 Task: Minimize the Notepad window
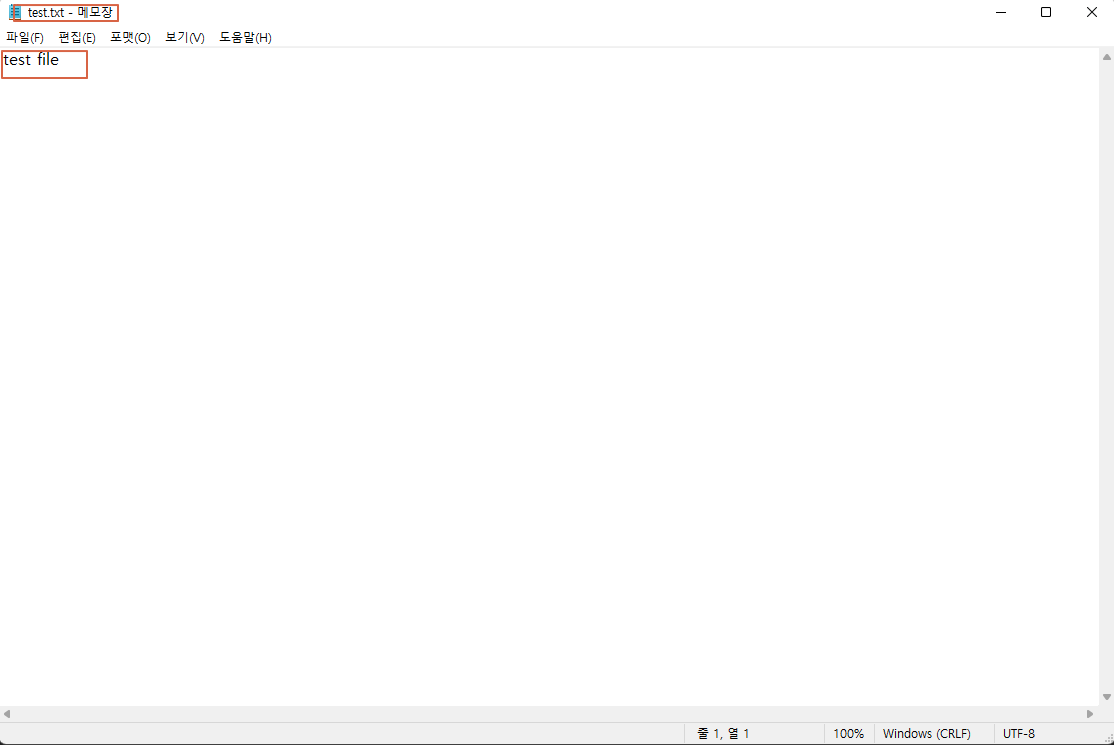pos(1001,12)
